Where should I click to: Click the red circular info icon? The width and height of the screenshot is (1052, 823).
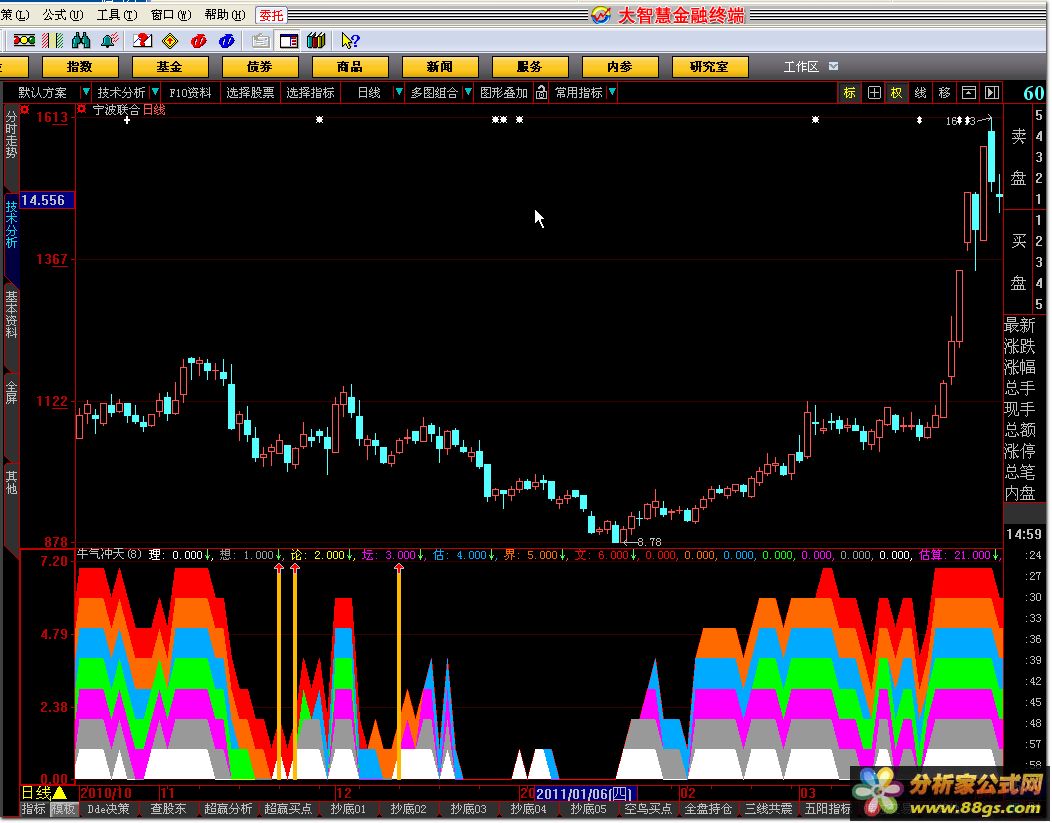click(199, 41)
